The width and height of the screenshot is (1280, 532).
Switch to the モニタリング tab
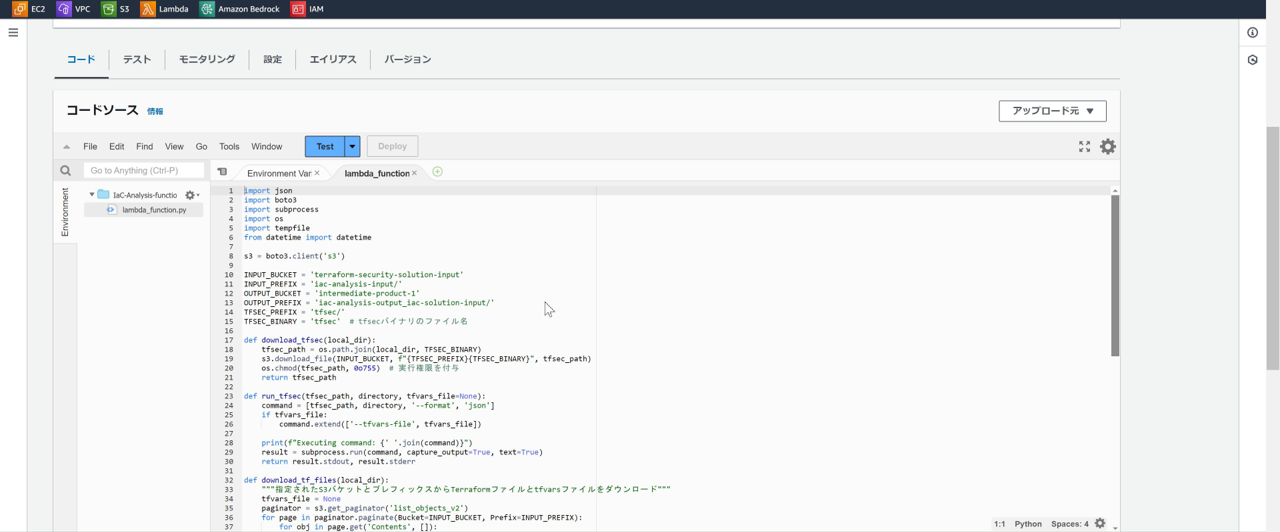pos(207,60)
